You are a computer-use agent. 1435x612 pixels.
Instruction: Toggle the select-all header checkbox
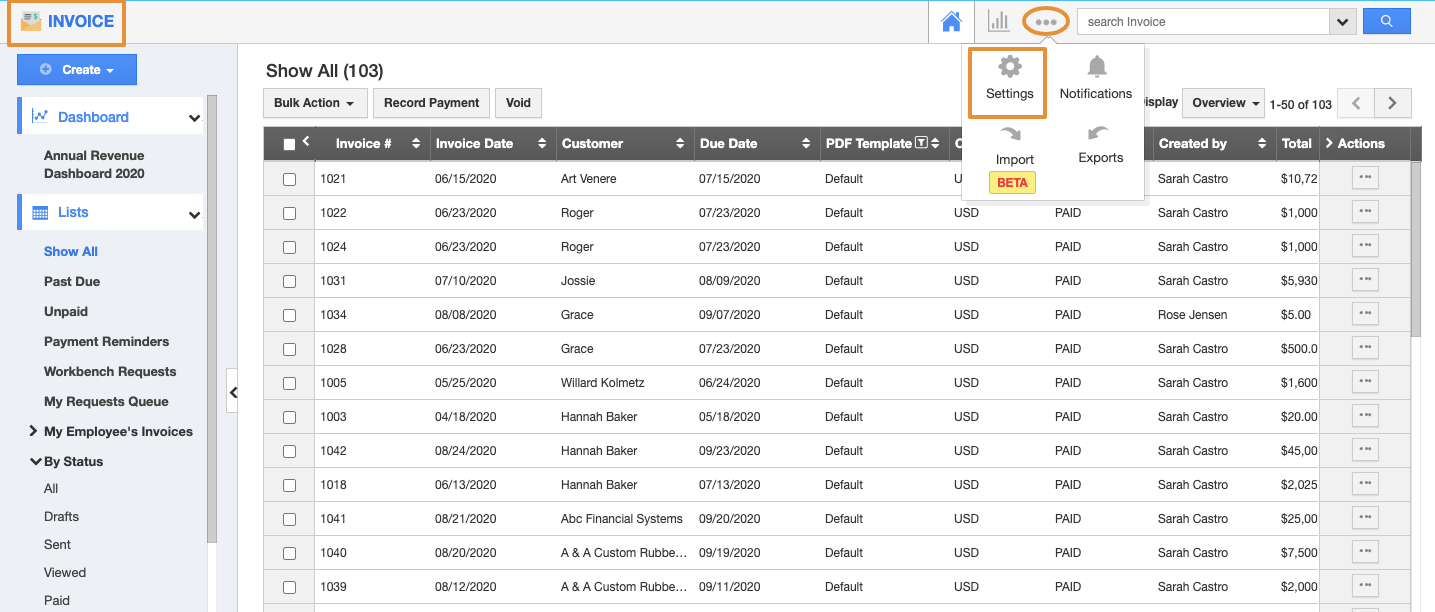tap(290, 144)
